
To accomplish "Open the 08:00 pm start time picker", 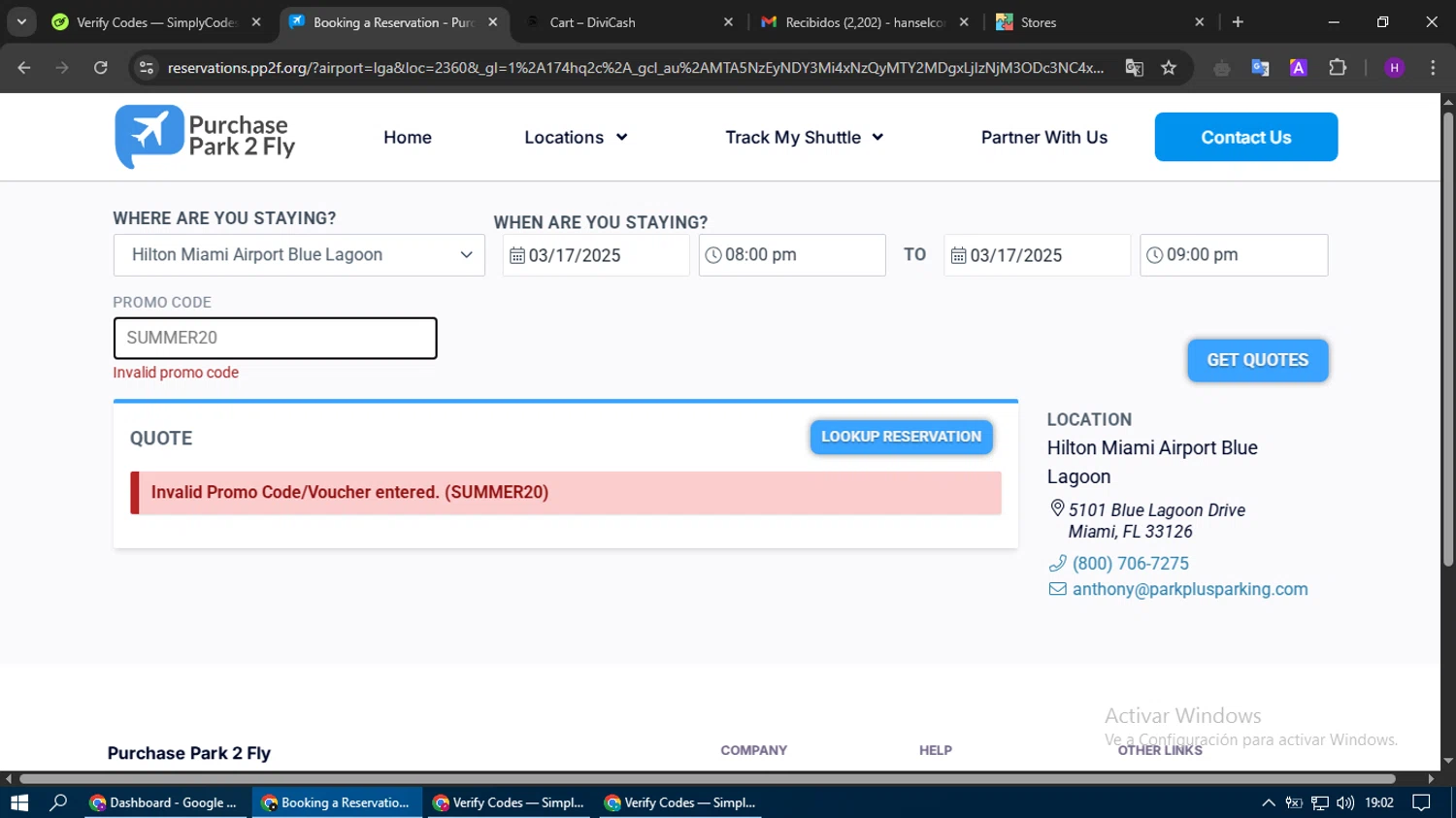I will tap(792, 255).
